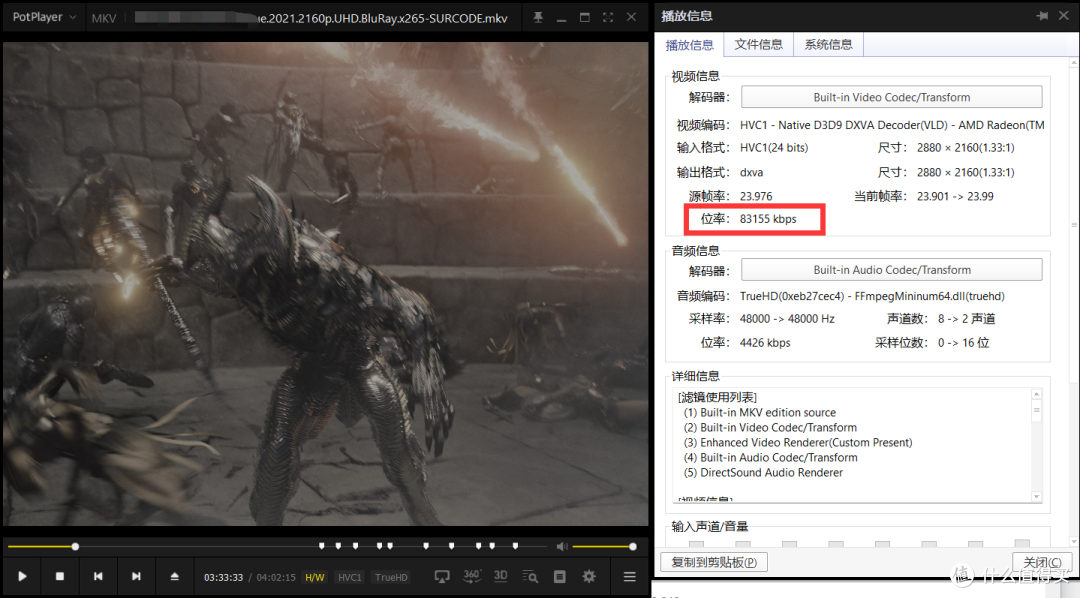Click the Built-in Video Codec/Transform button
This screenshot has width=1080, height=598.
pos(891,97)
